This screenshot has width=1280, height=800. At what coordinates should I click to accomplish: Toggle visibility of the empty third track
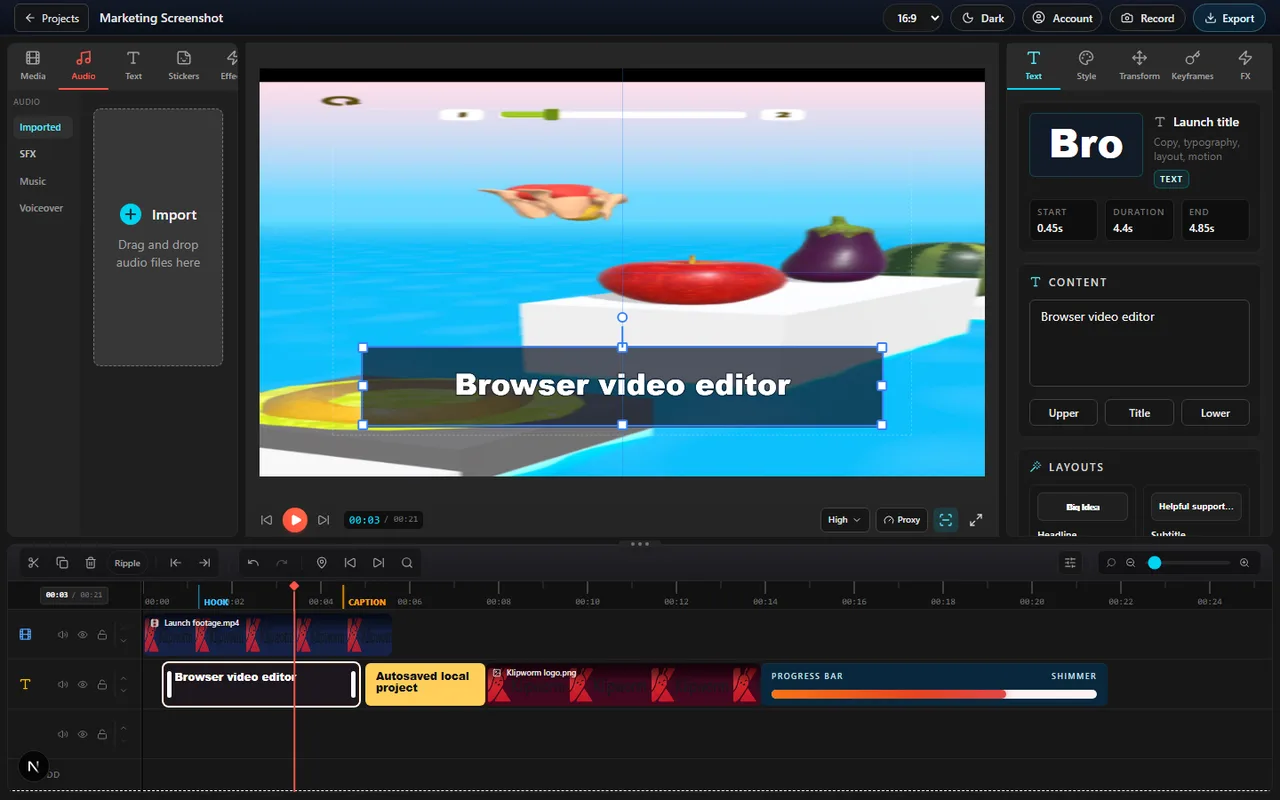pyautogui.click(x=83, y=734)
